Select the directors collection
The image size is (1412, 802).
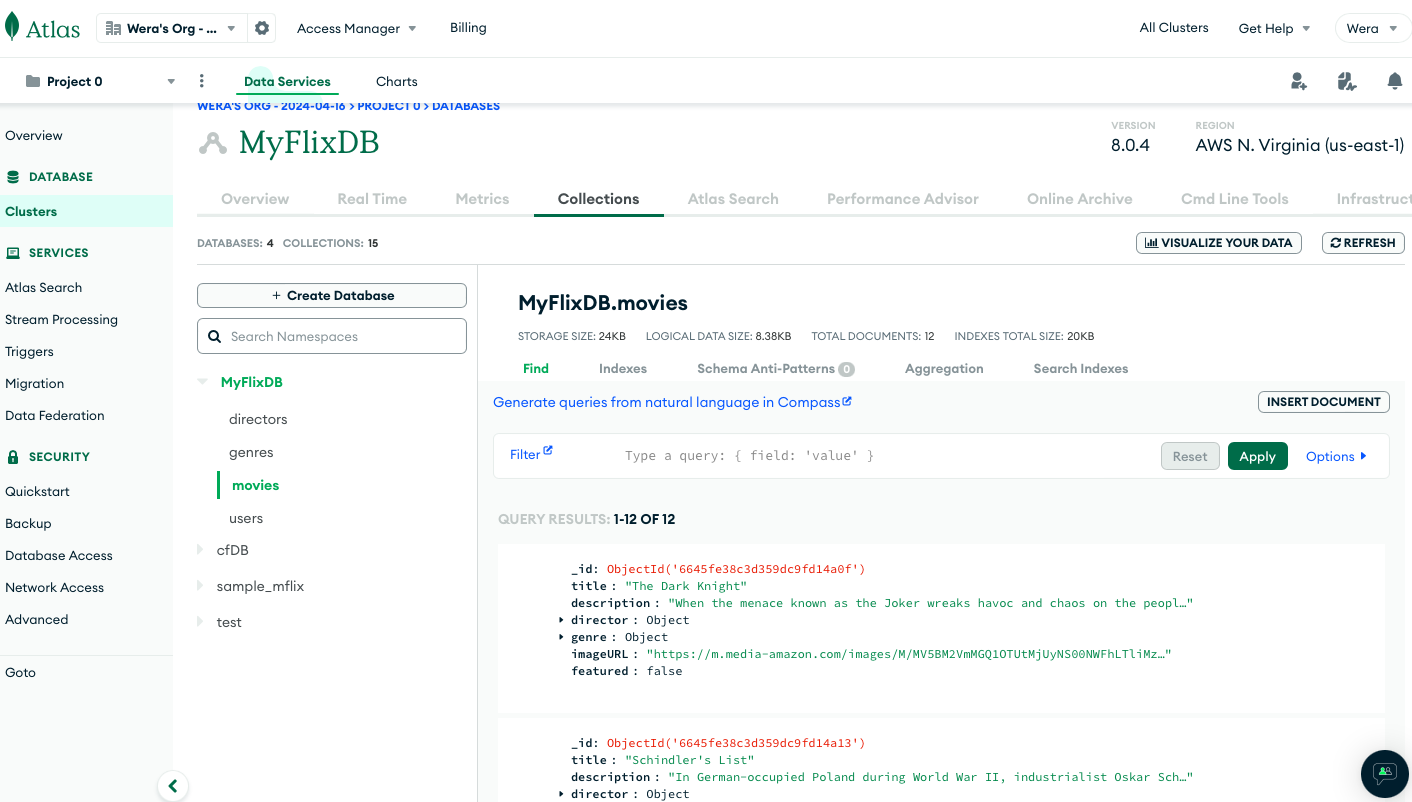tap(258, 419)
